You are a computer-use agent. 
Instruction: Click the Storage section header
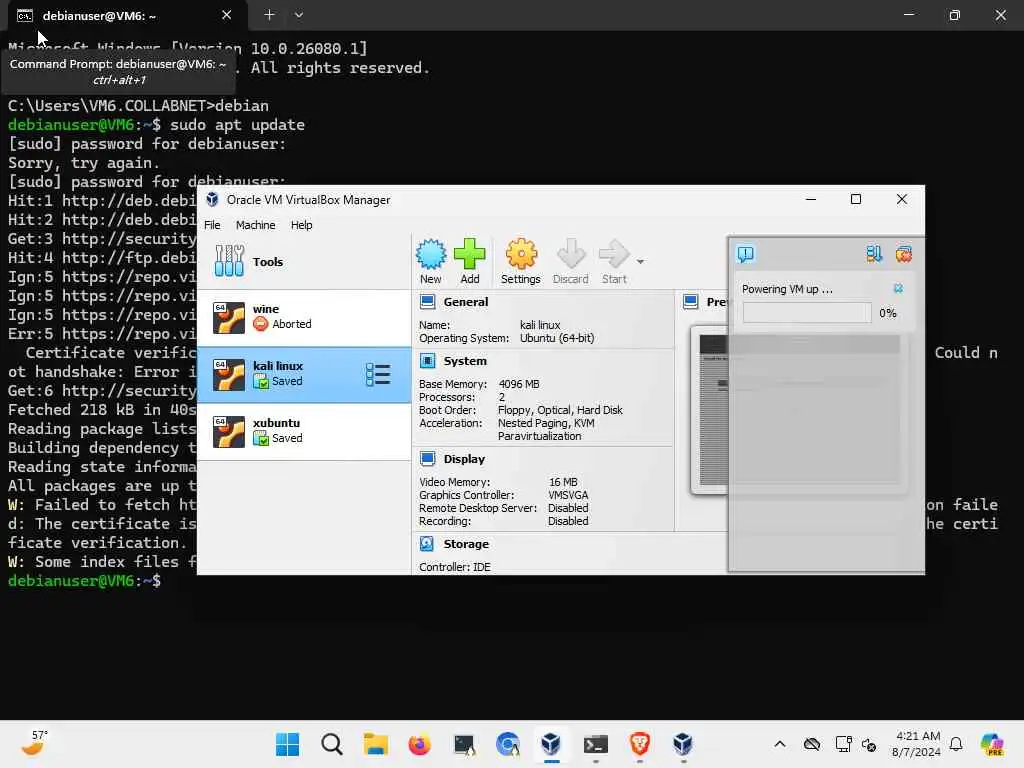466,544
